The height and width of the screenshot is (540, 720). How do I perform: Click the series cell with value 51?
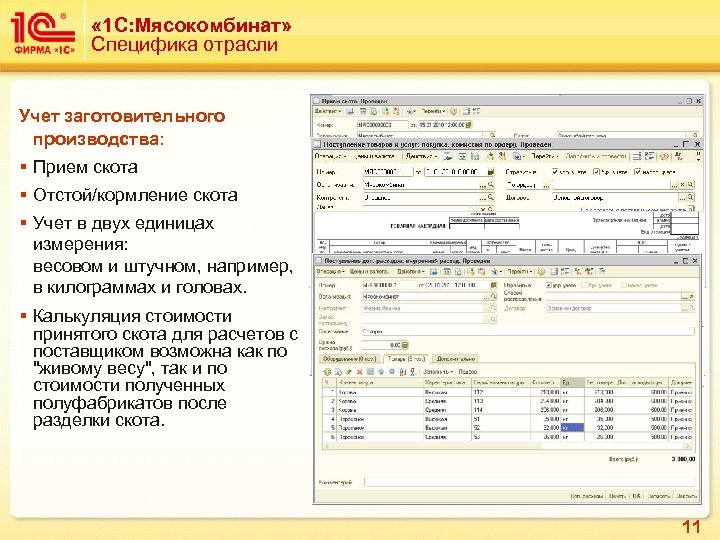click(x=501, y=419)
